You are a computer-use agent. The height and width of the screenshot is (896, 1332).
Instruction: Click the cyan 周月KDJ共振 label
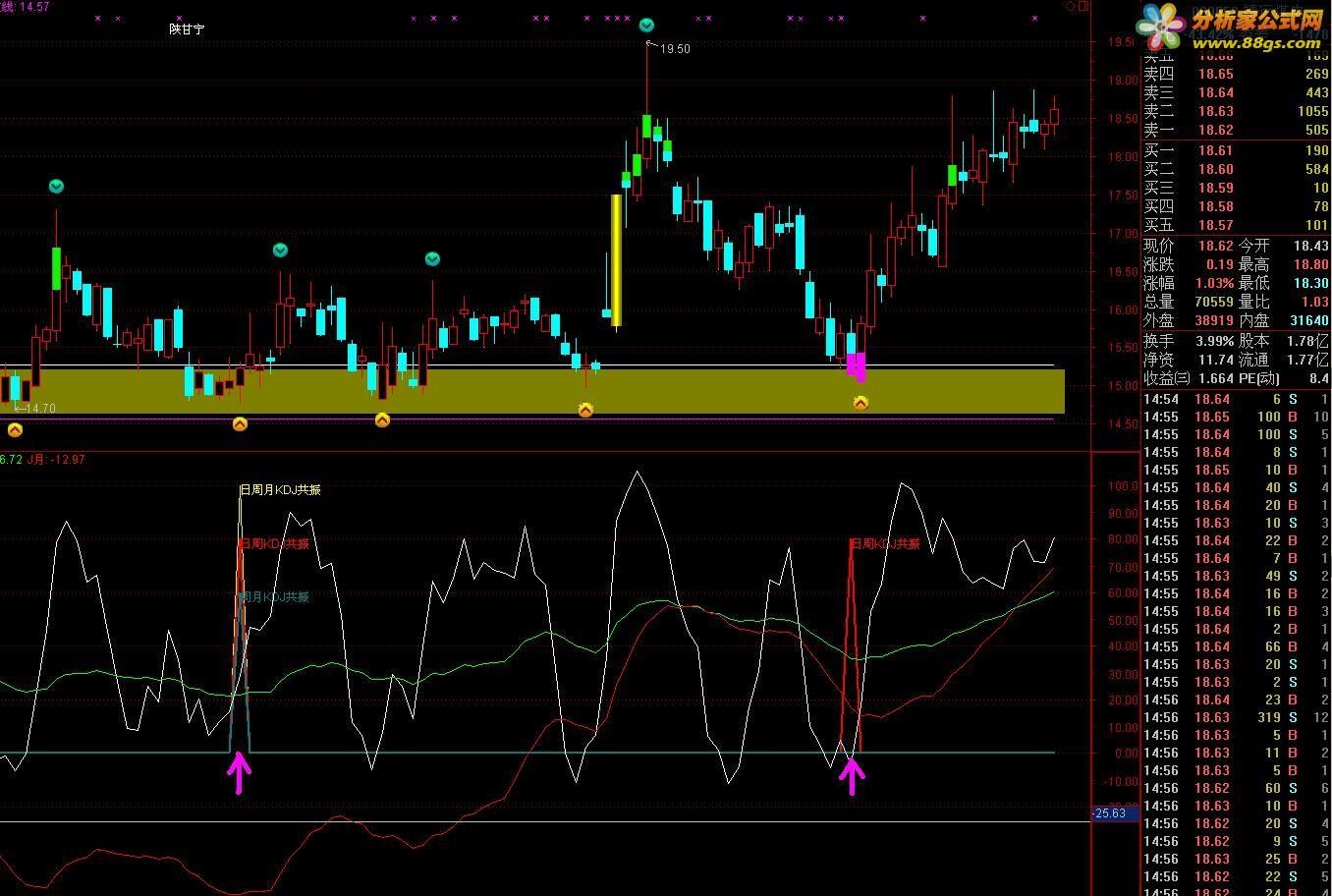[275, 596]
